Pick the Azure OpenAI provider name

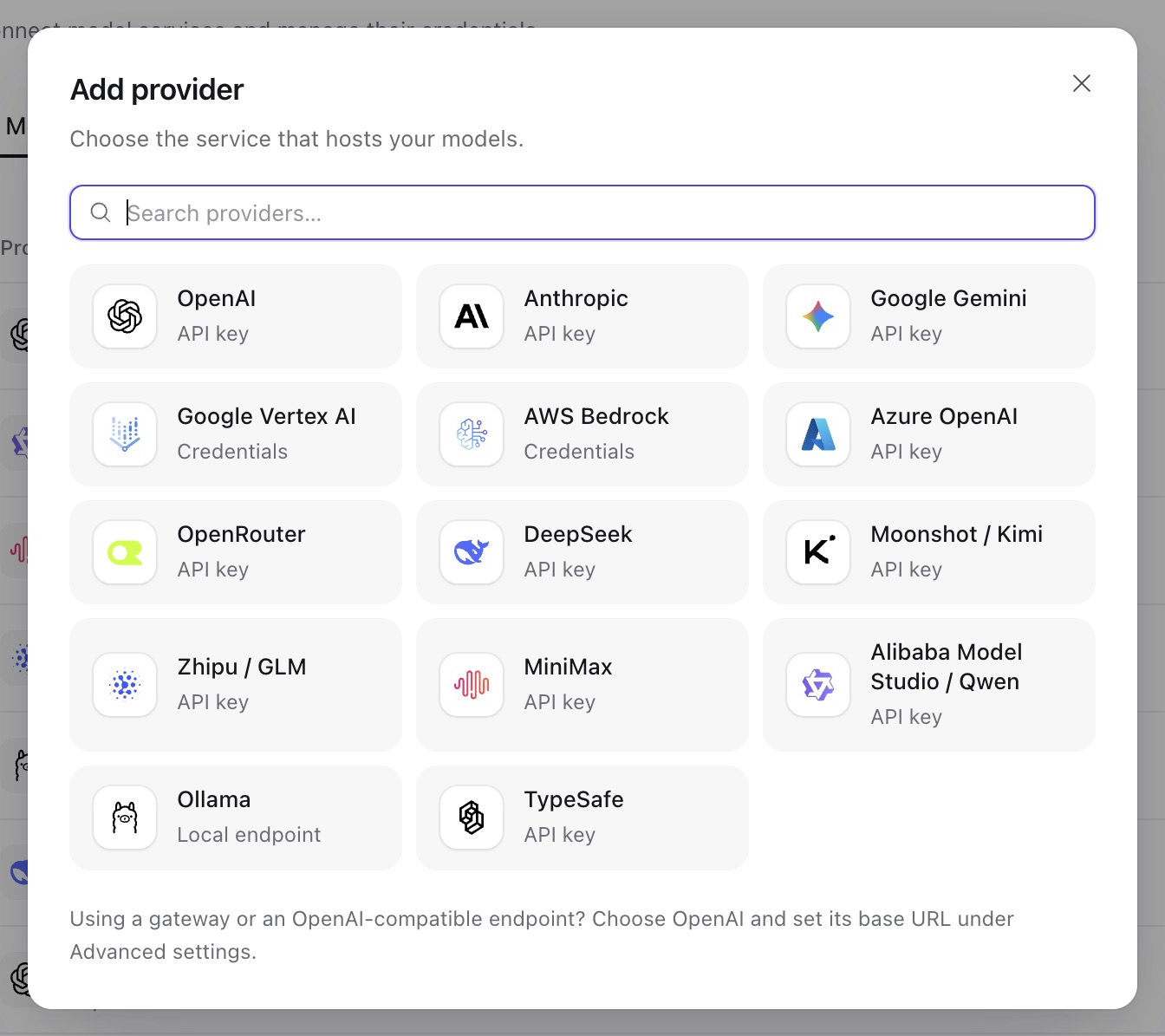tap(945, 416)
